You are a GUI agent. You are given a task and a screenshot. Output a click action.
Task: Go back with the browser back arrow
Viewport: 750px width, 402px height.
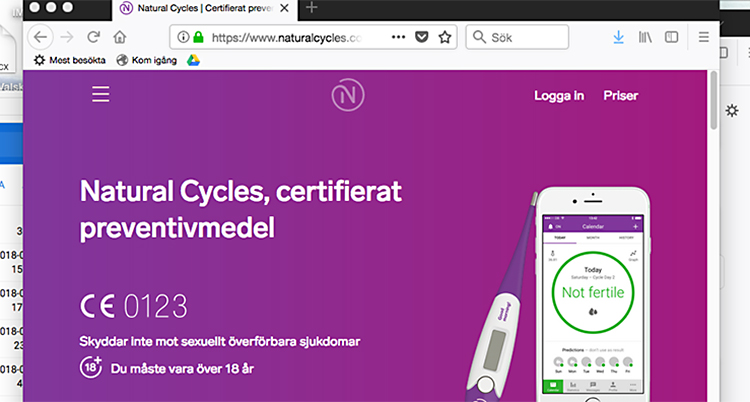click(40, 37)
